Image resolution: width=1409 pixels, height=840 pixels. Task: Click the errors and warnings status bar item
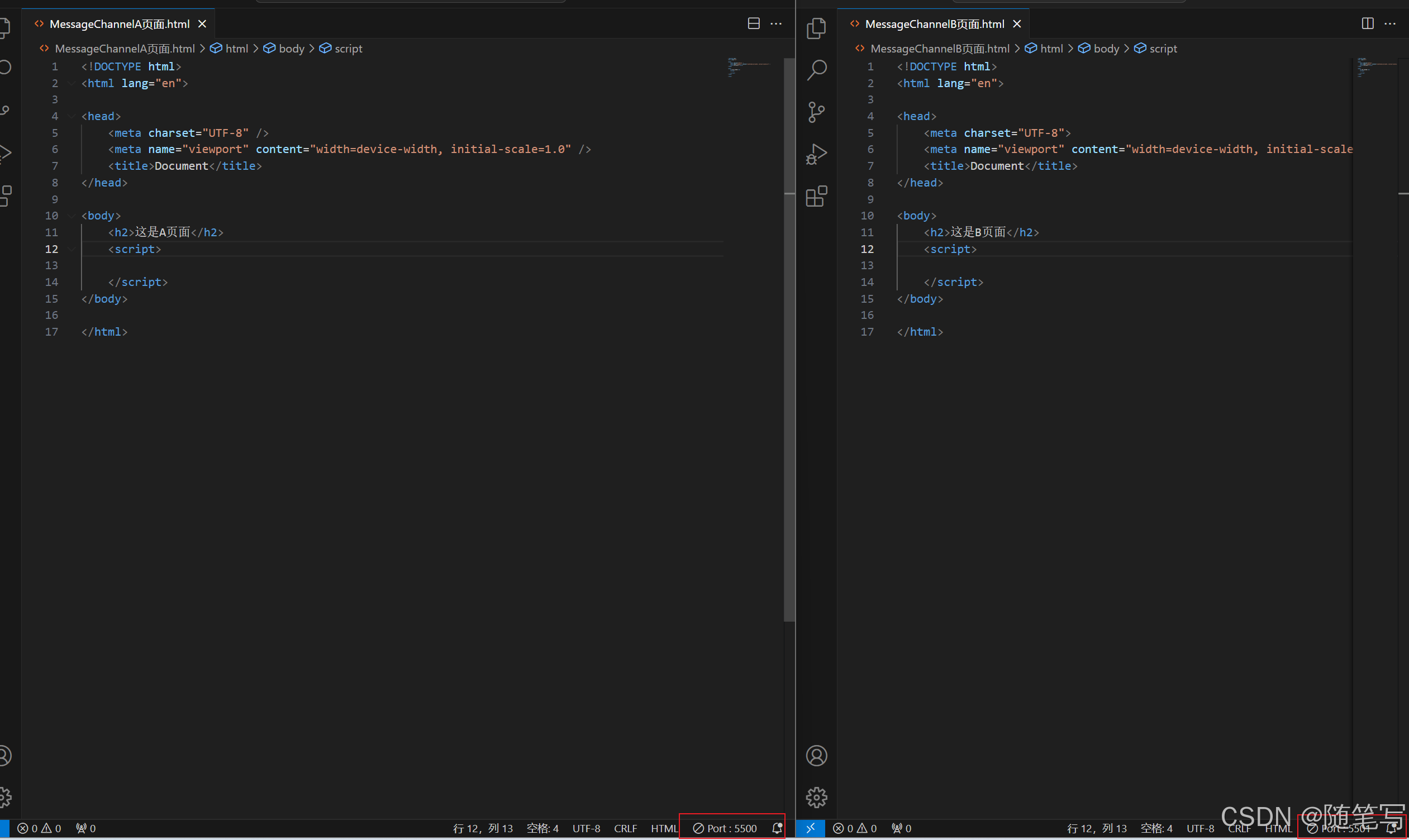40,828
